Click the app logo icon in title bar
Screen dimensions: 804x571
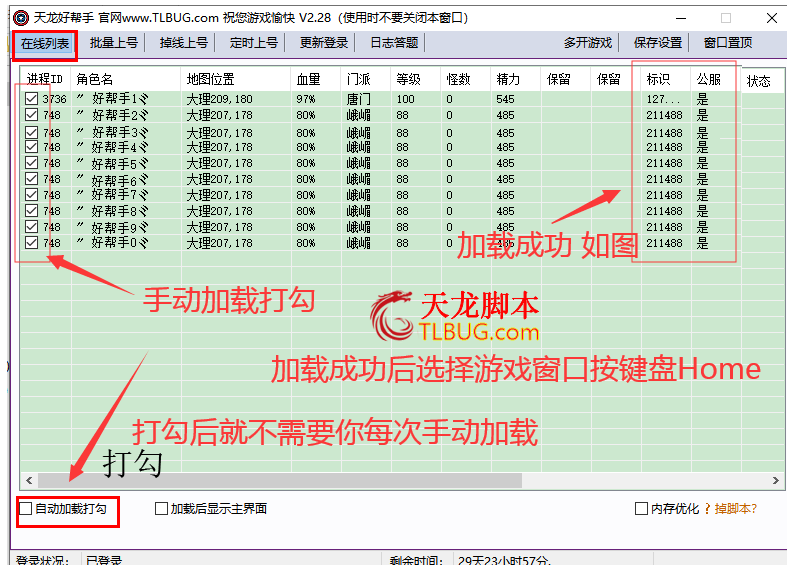pos(21,18)
